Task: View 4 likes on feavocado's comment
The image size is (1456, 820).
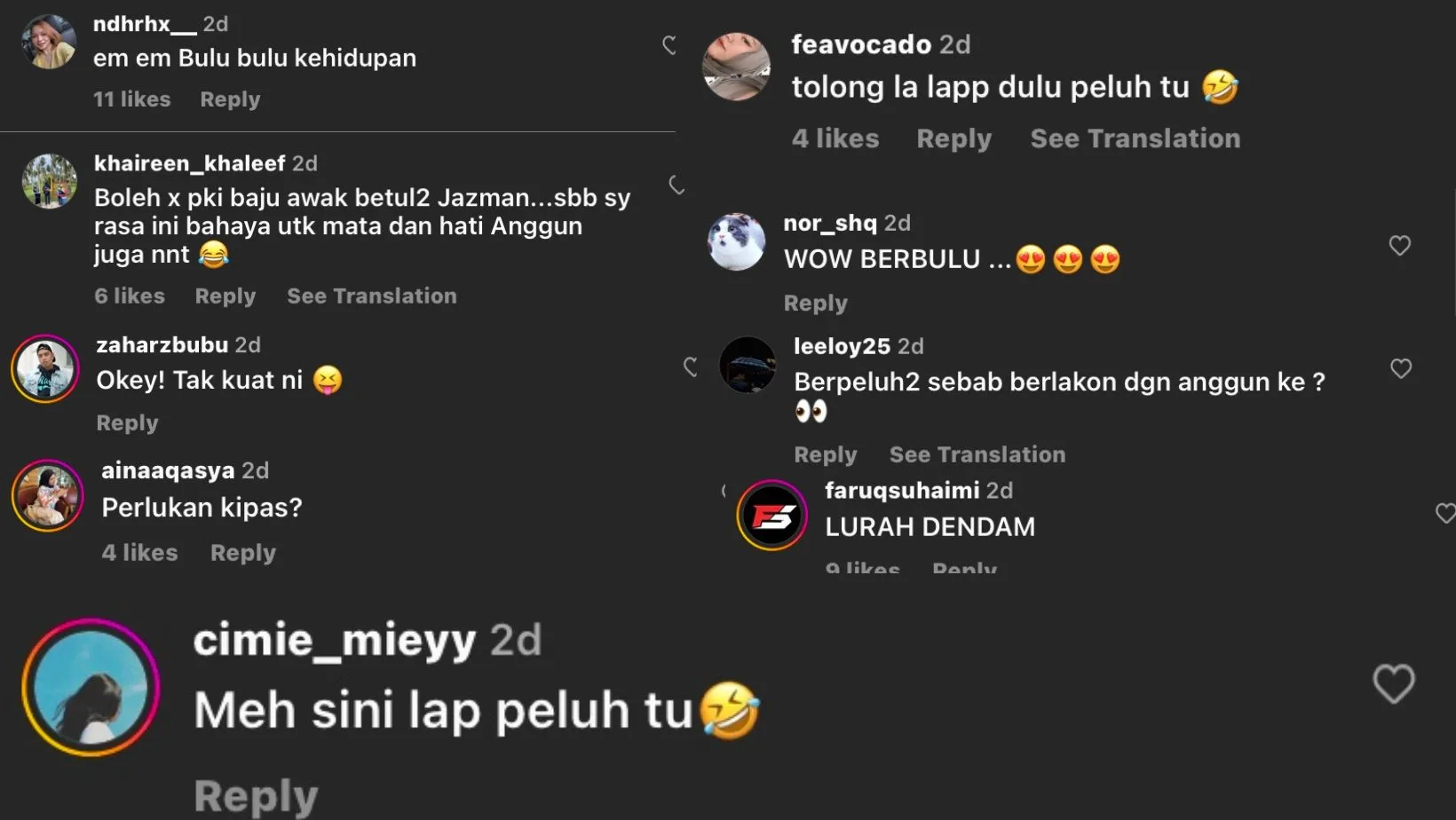Action: [835, 138]
